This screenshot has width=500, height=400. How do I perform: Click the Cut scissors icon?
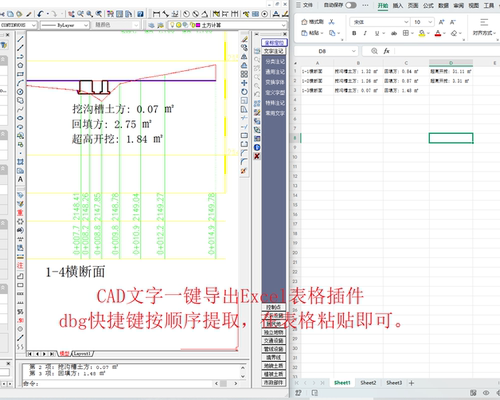click(331, 22)
